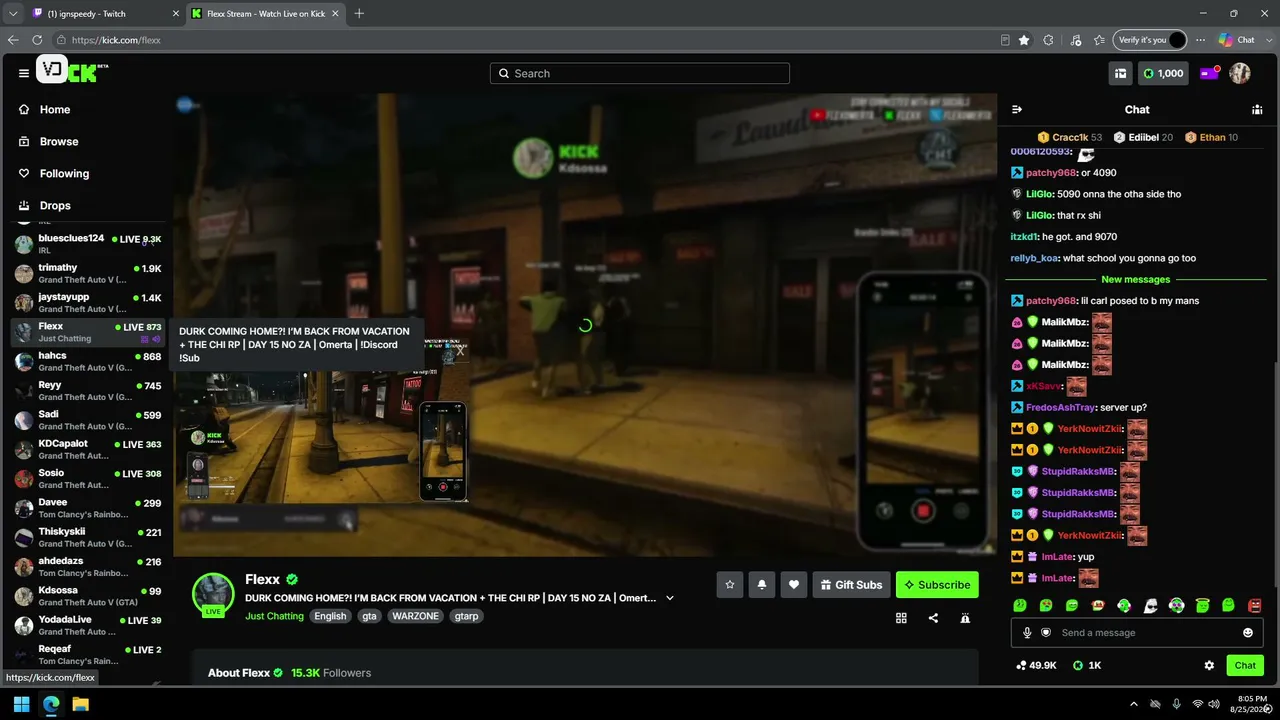The width and height of the screenshot is (1280, 720).
Task: Expand the stream title with chevron
Action: 670,598
